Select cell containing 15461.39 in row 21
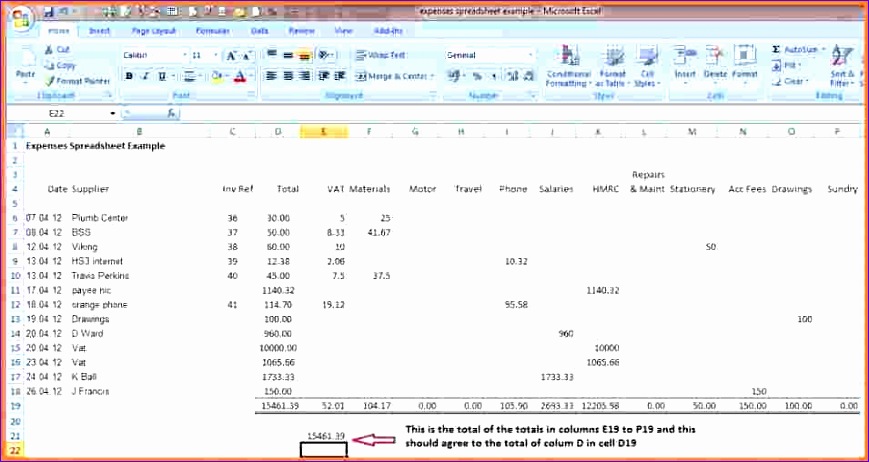 pyautogui.click(x=324, y=436)
